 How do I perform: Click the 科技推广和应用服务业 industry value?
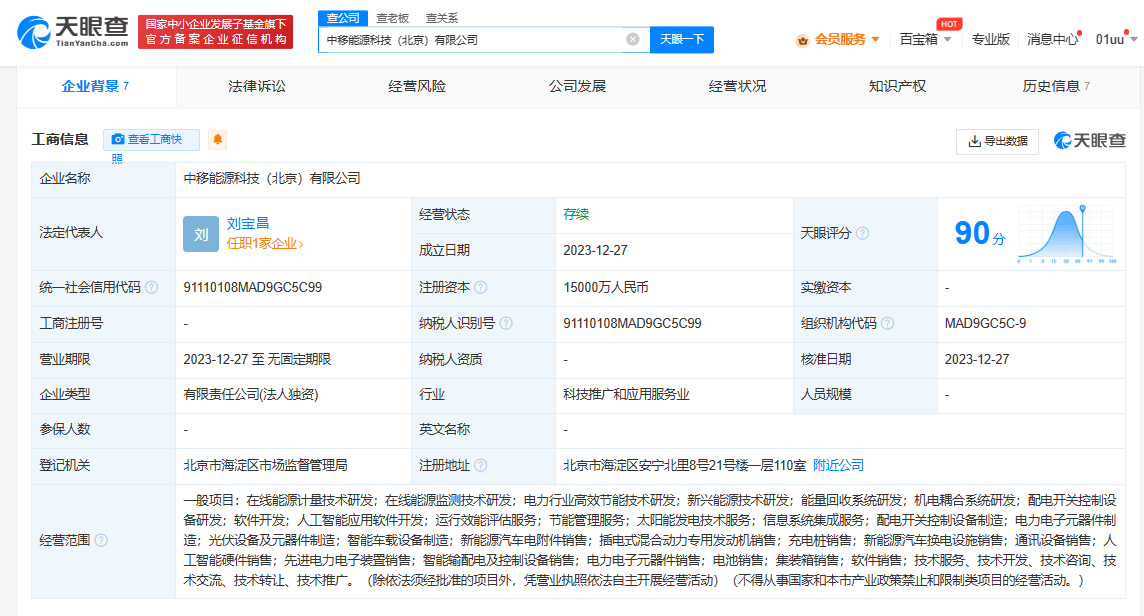tap(626, 395)
